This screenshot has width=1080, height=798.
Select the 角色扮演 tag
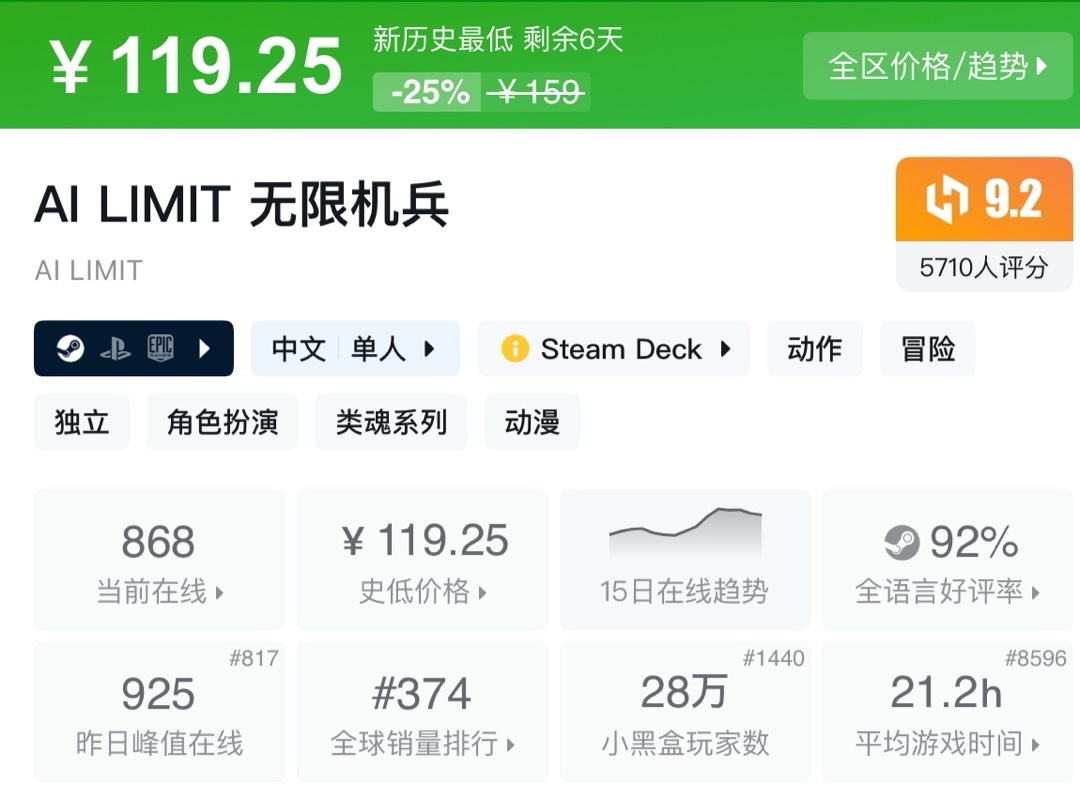click(x=222, y=422)
